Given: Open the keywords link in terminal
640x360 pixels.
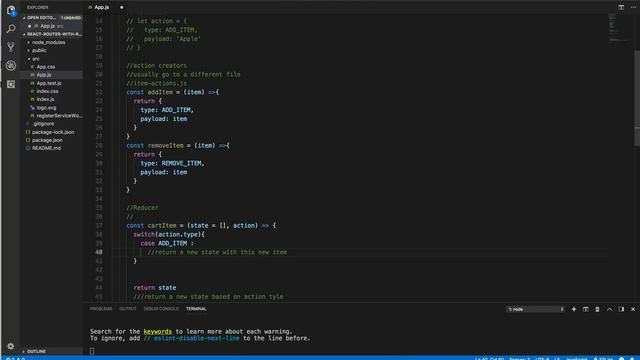Looking at the screenshot, I should (158, 331).
